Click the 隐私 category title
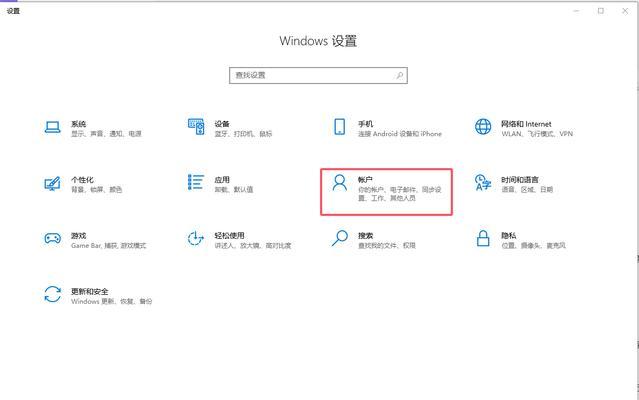 509,235
